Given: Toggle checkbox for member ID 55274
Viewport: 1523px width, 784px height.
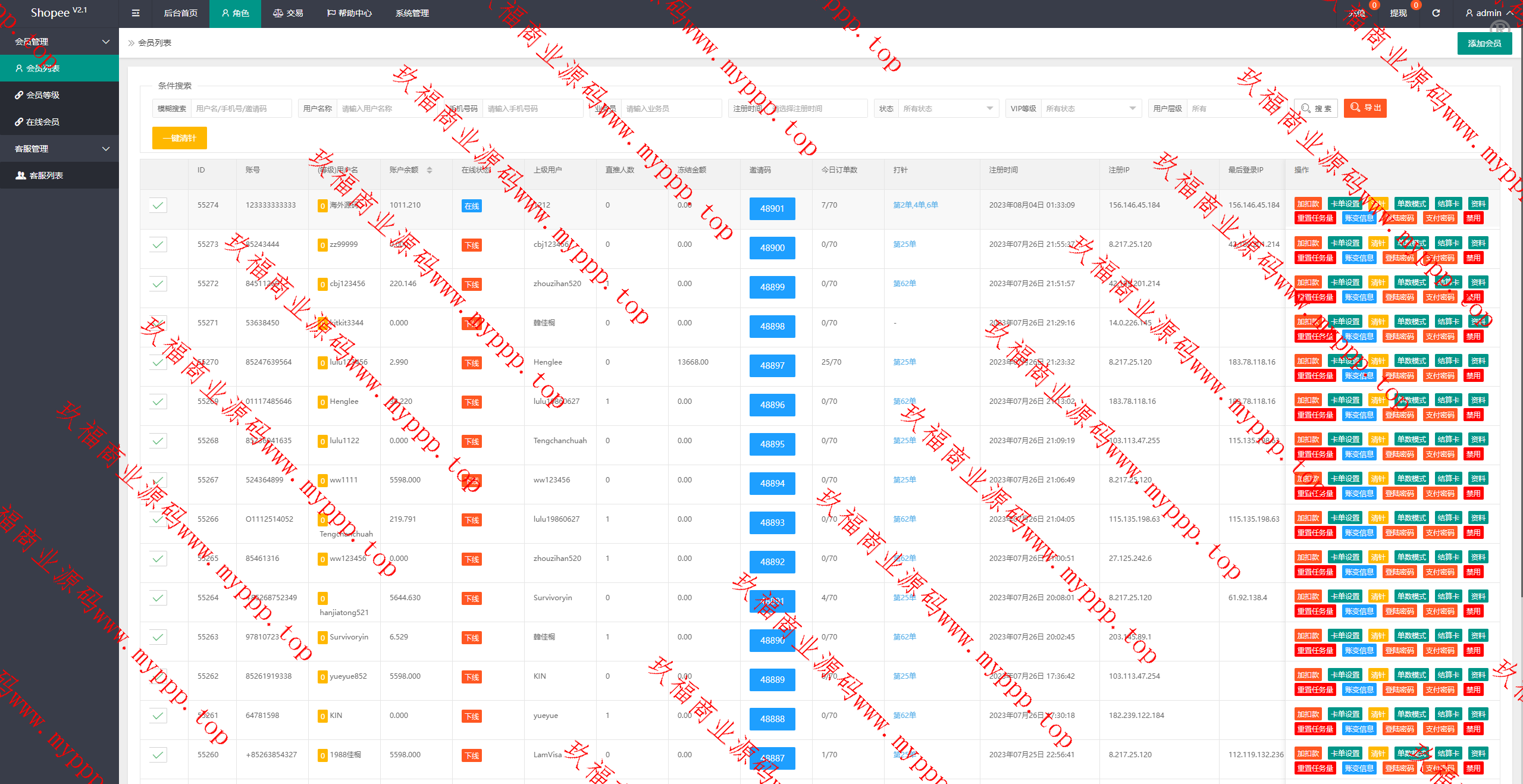Looking at the screenshot, I should coord(158,205).
